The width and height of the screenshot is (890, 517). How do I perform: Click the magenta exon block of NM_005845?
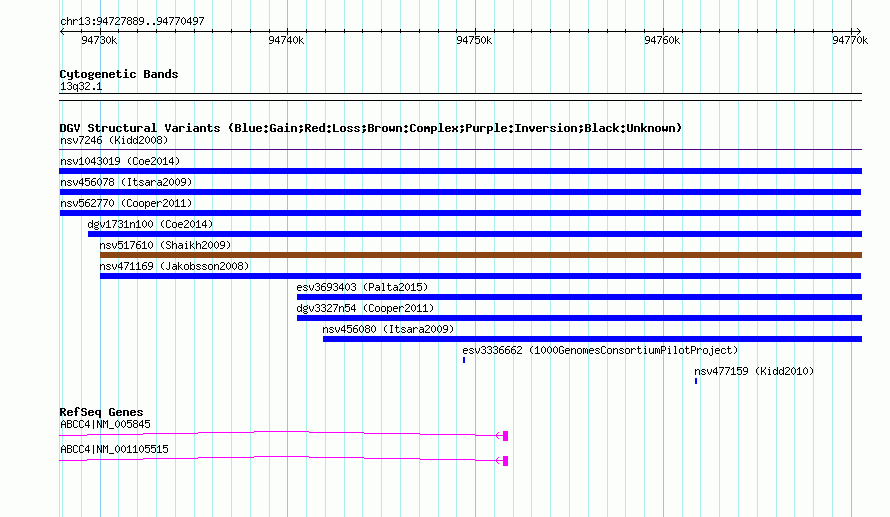click(x=505, y=436)
